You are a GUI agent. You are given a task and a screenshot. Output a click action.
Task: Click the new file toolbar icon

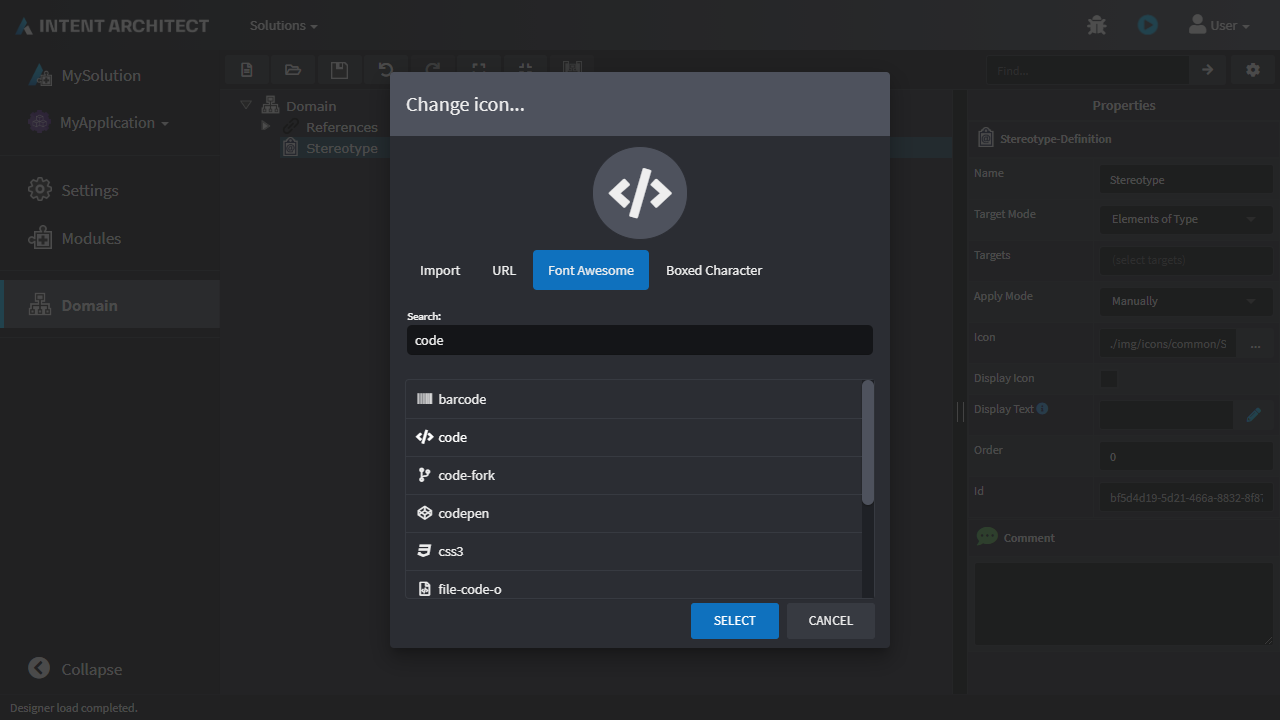(x=247, y=70)
